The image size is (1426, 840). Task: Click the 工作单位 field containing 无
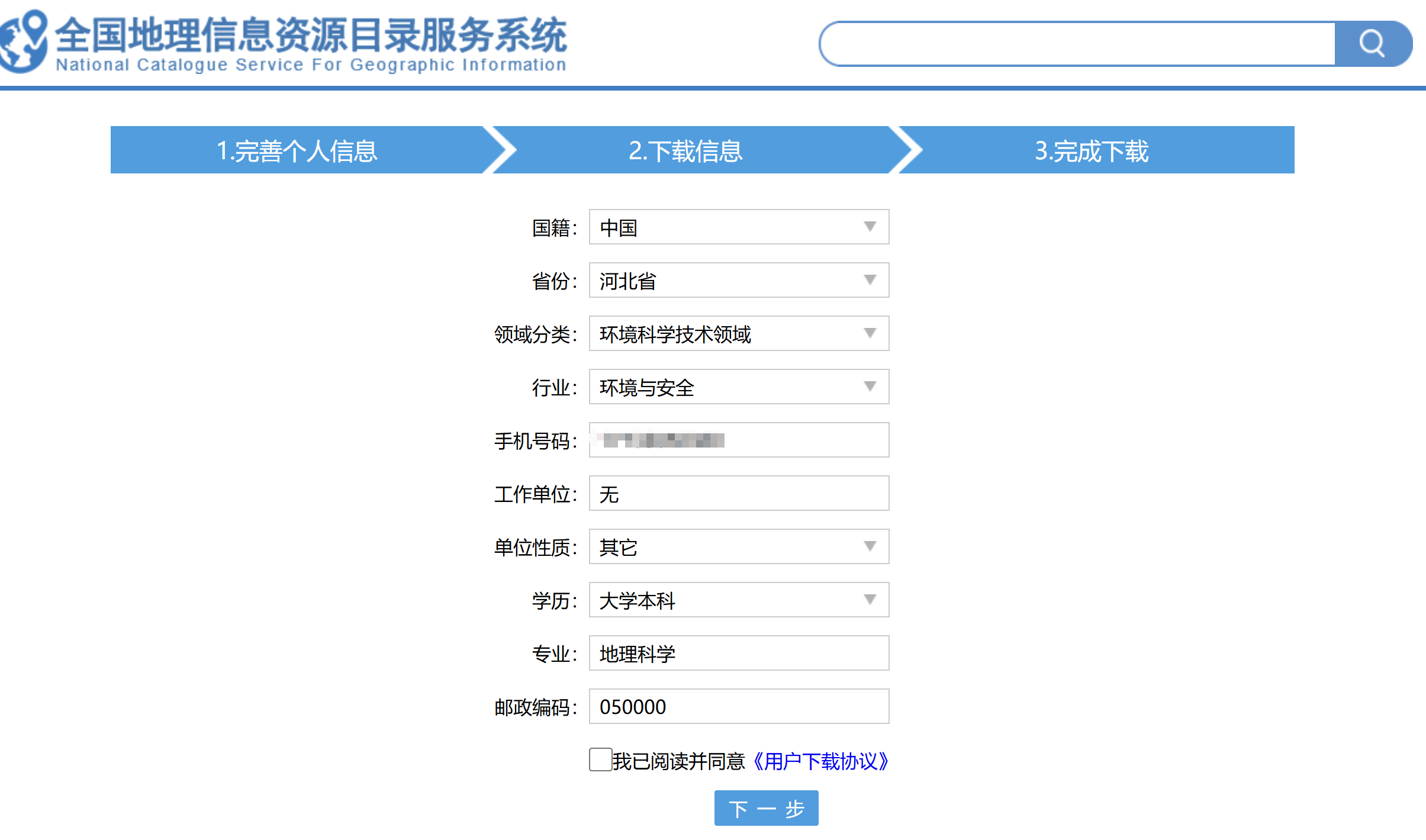pyautogui.click(x=739, y=493)
